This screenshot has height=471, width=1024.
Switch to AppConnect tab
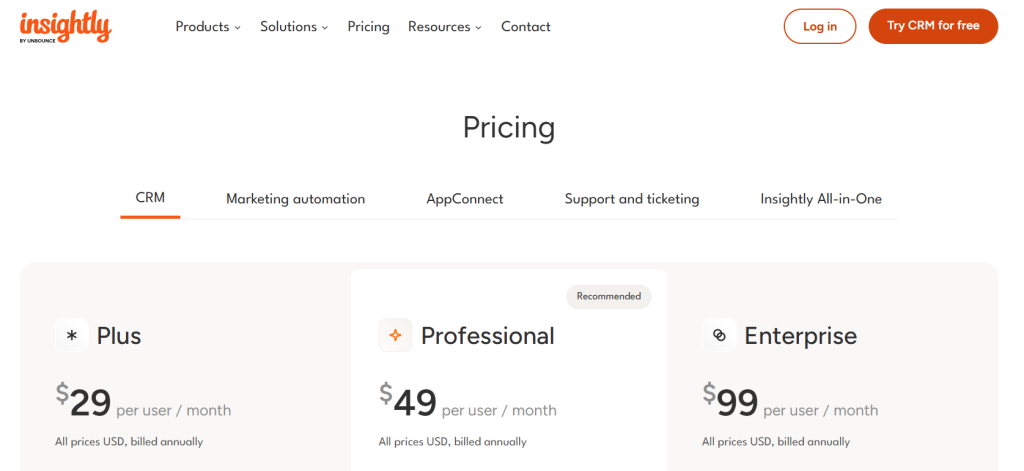coord(465,199)
